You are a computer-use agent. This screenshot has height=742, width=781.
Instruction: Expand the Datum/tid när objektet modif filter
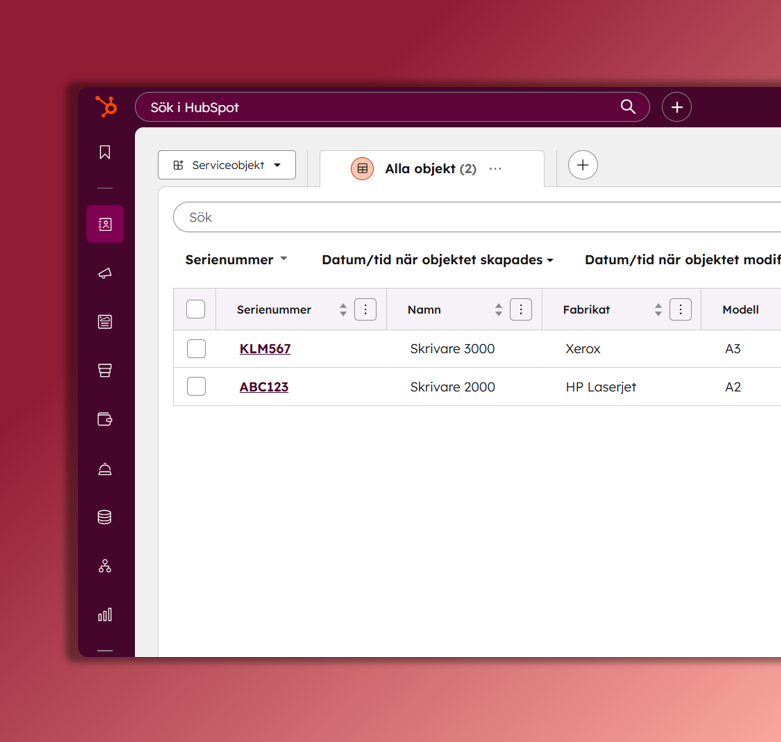pos(682,259)
